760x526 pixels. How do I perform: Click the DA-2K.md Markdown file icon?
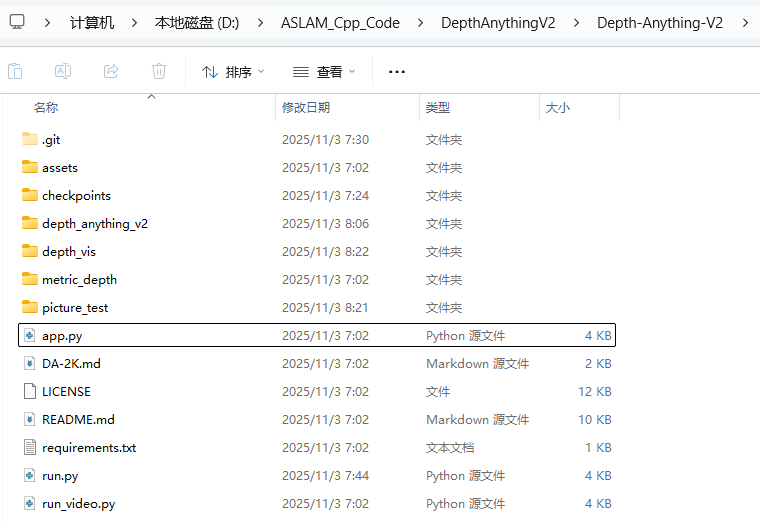[30, 363]
